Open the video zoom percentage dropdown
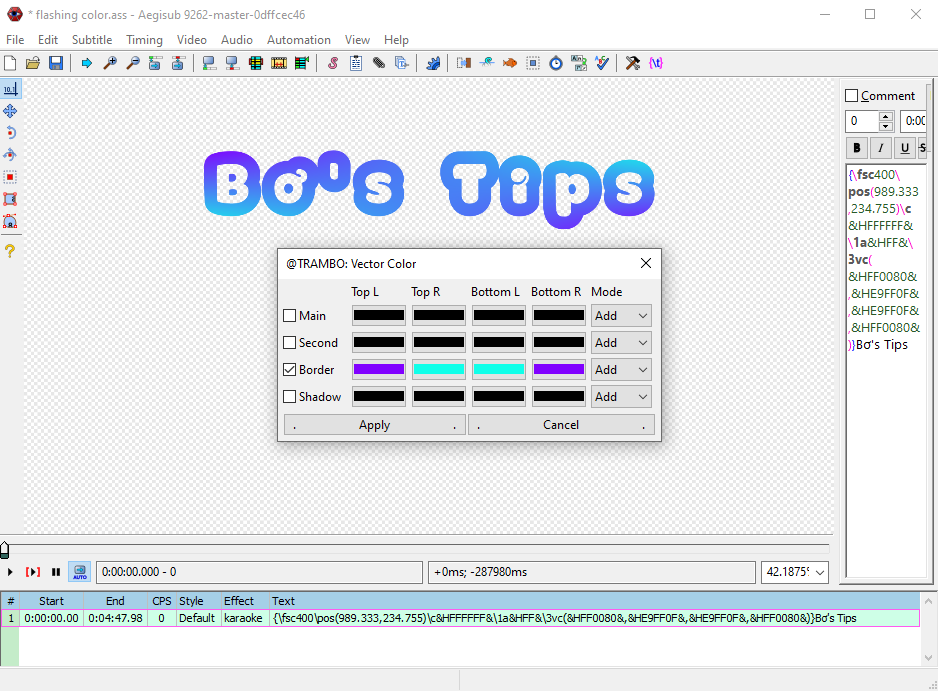Image resolution: width=938 pixels, height=691 pixels. (795, 572)
